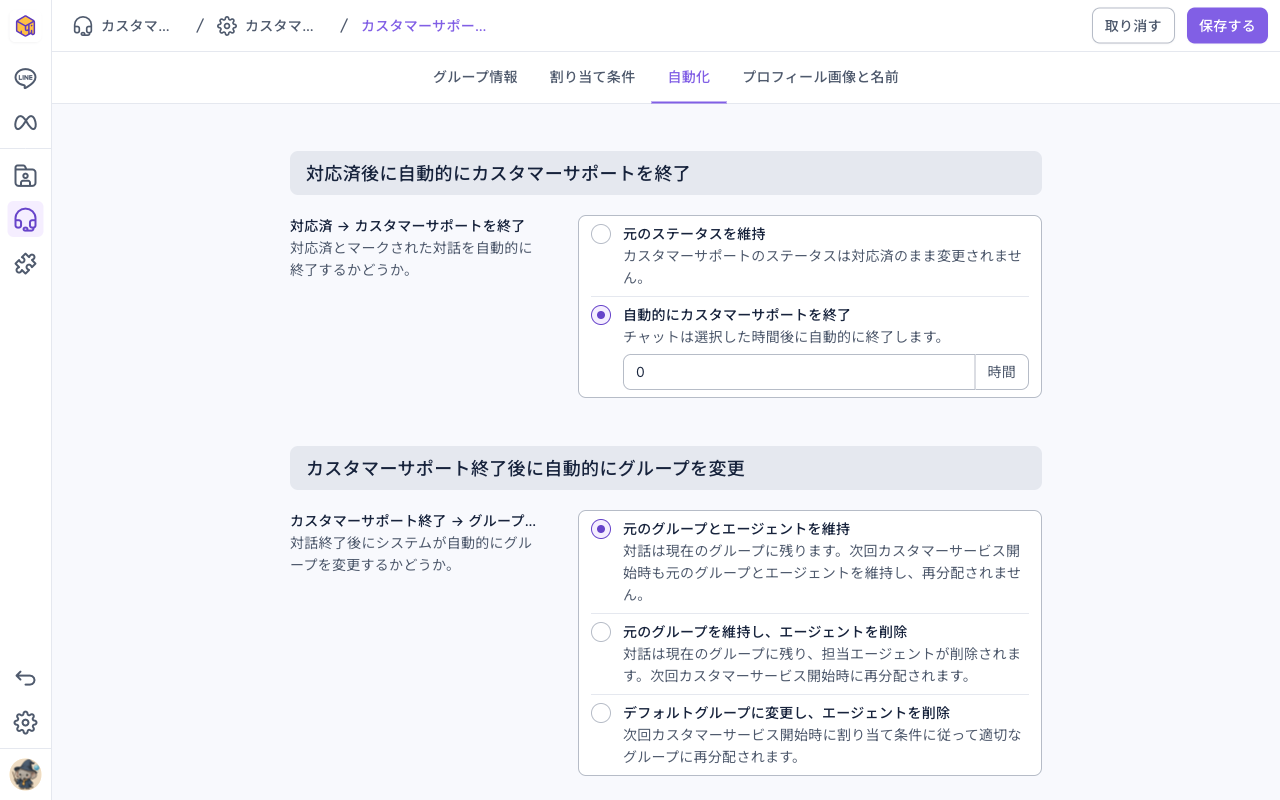Open the Meta channel icon in sidebar

[x=25, y=122]
